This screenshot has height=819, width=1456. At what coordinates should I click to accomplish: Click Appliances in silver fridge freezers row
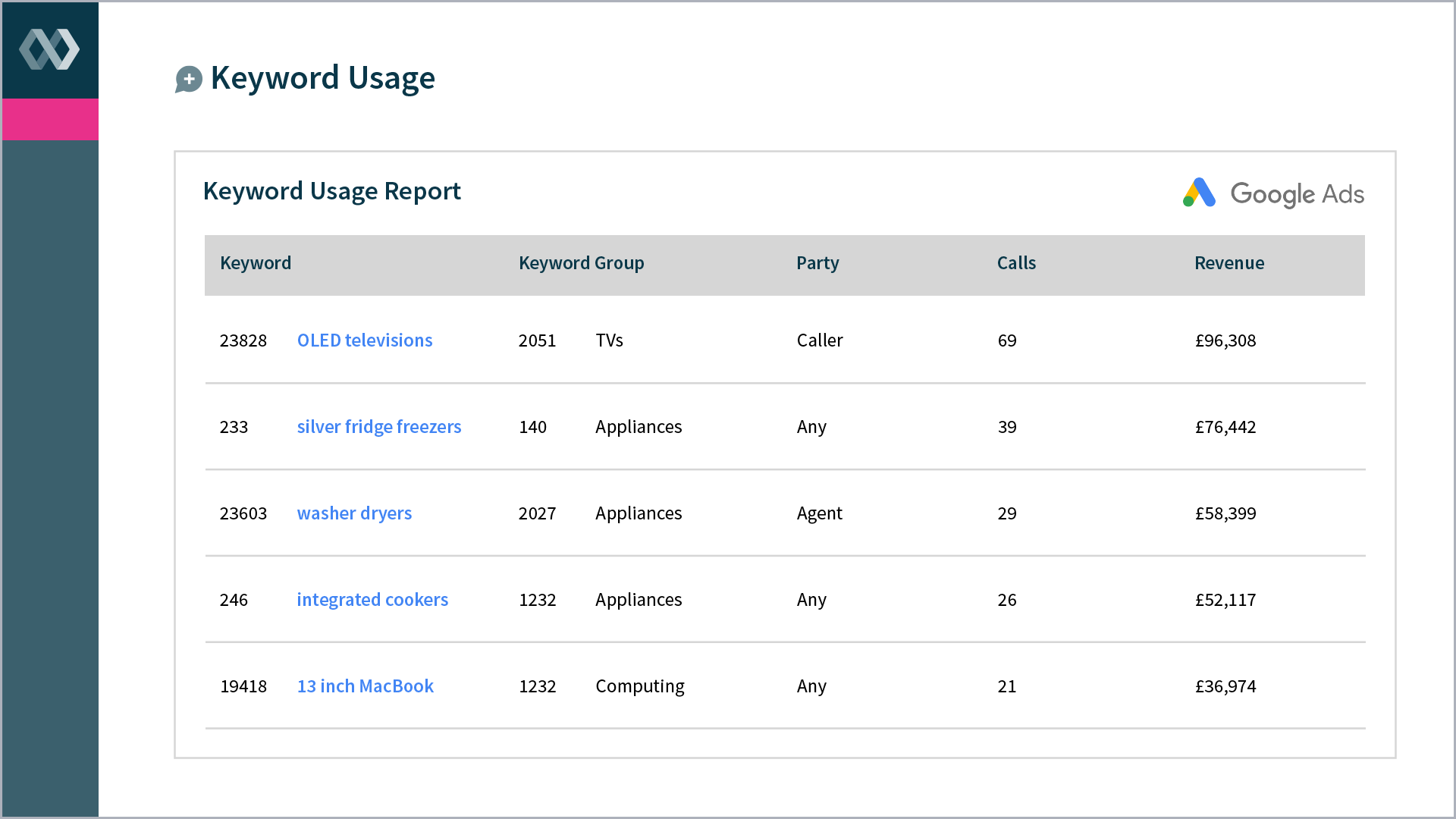point(639,427)
